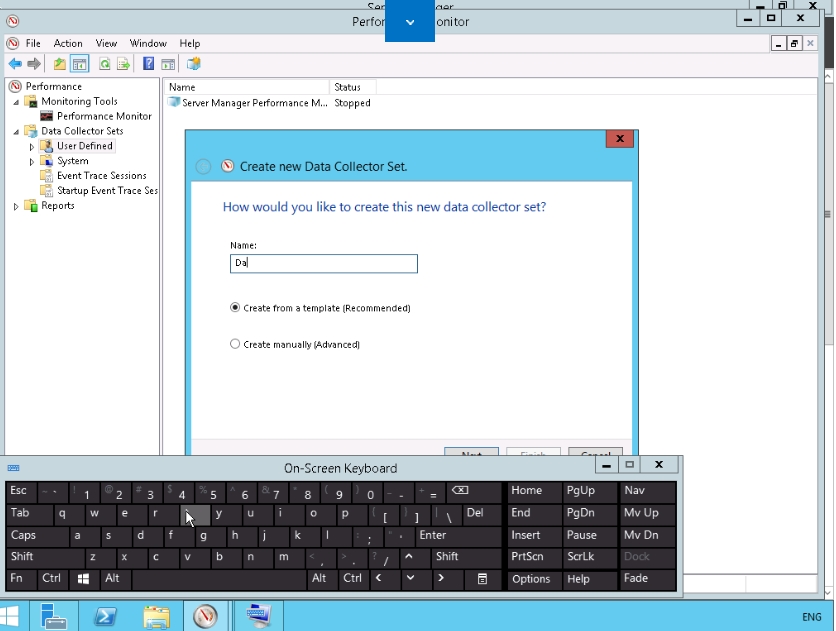The width and height of the screenshot is (836, 631).
Task: Select Create from a template option
Action: 235,308
